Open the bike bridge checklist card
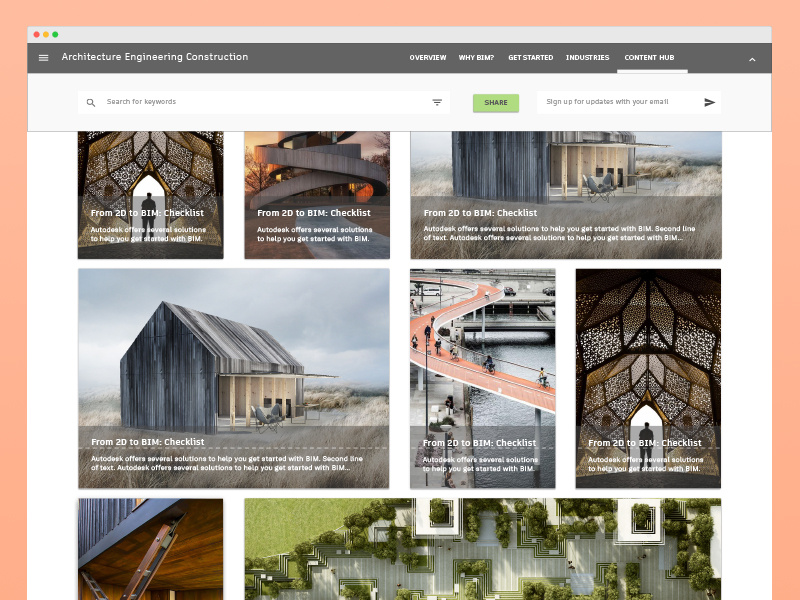This screenshot has height=600, width=800. click(482, 378)
